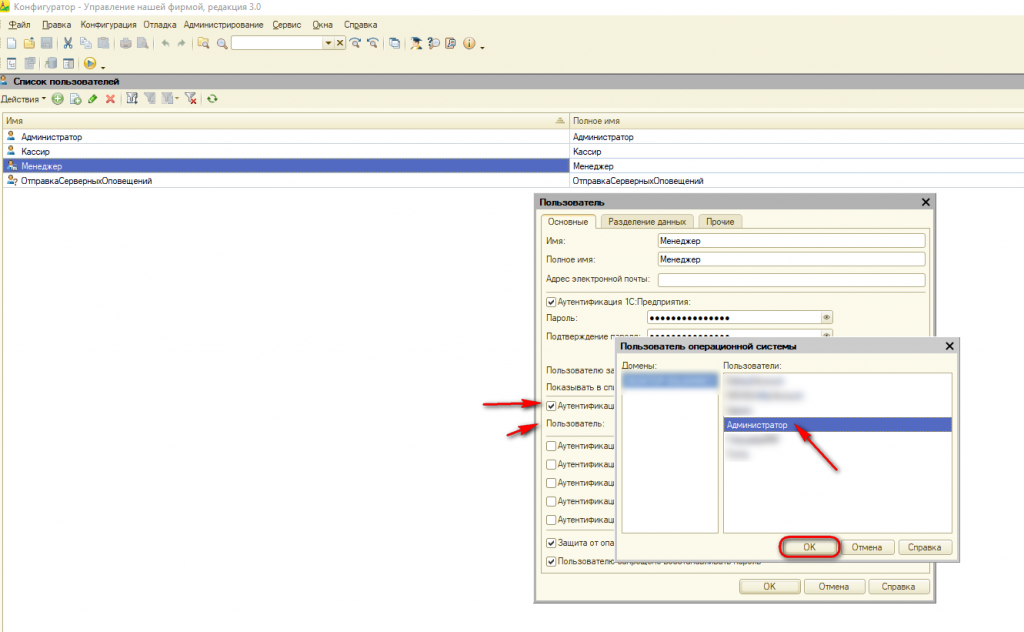Viewport: 1024px width, 632px height.
Task: Click the Адрес электронной почты input field
Action: (x=792, y=279)
